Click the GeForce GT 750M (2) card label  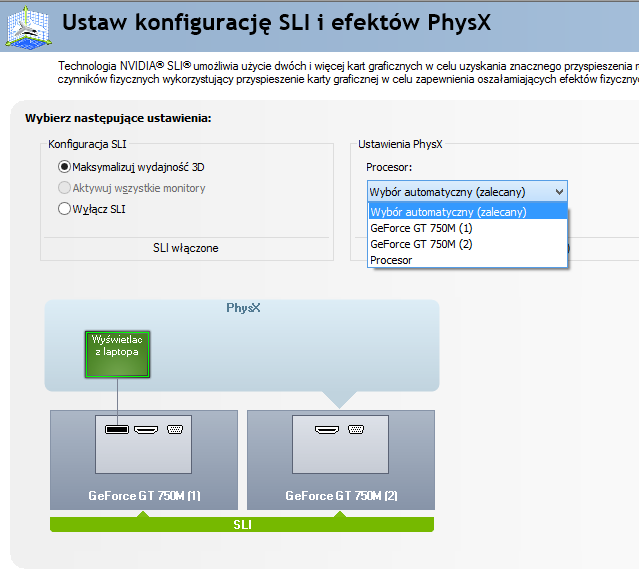[x=341, y=496]
